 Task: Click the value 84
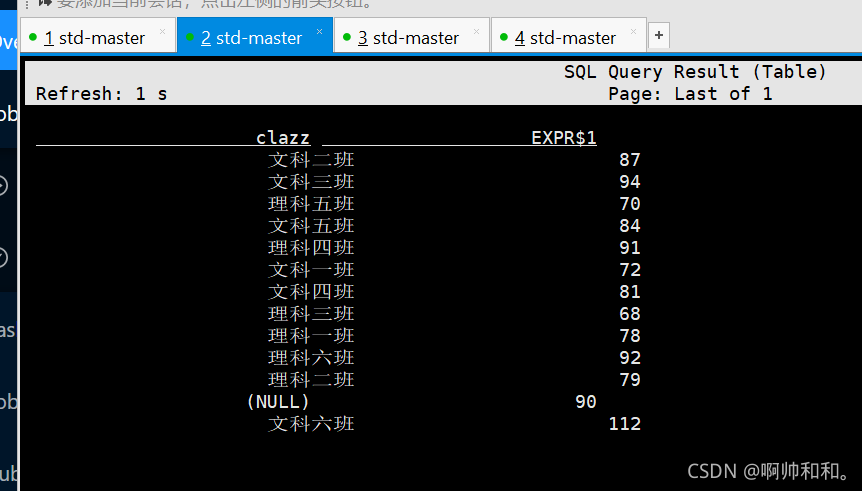click(629, 226)
